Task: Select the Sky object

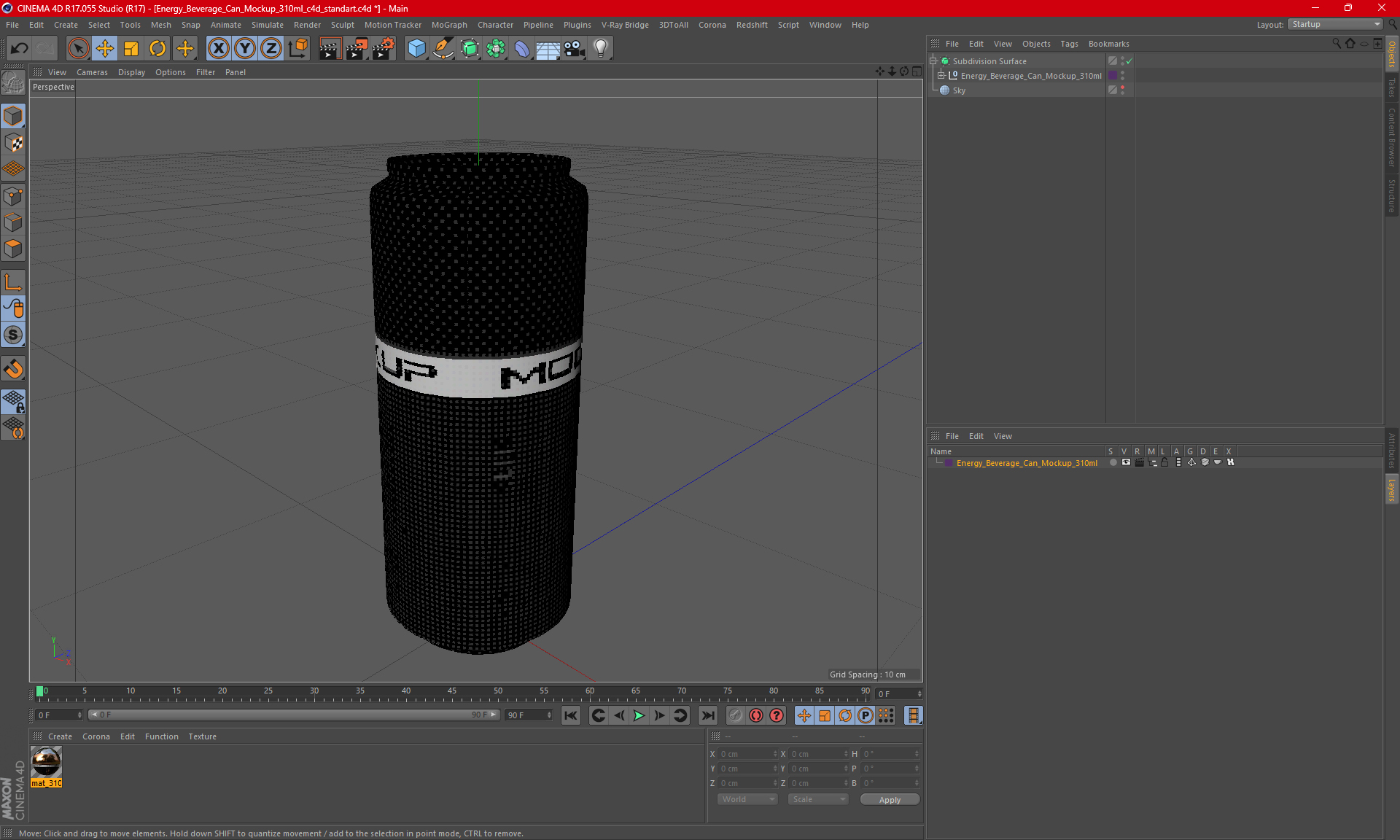Action: pyautogui.click(x=959, y=90)
